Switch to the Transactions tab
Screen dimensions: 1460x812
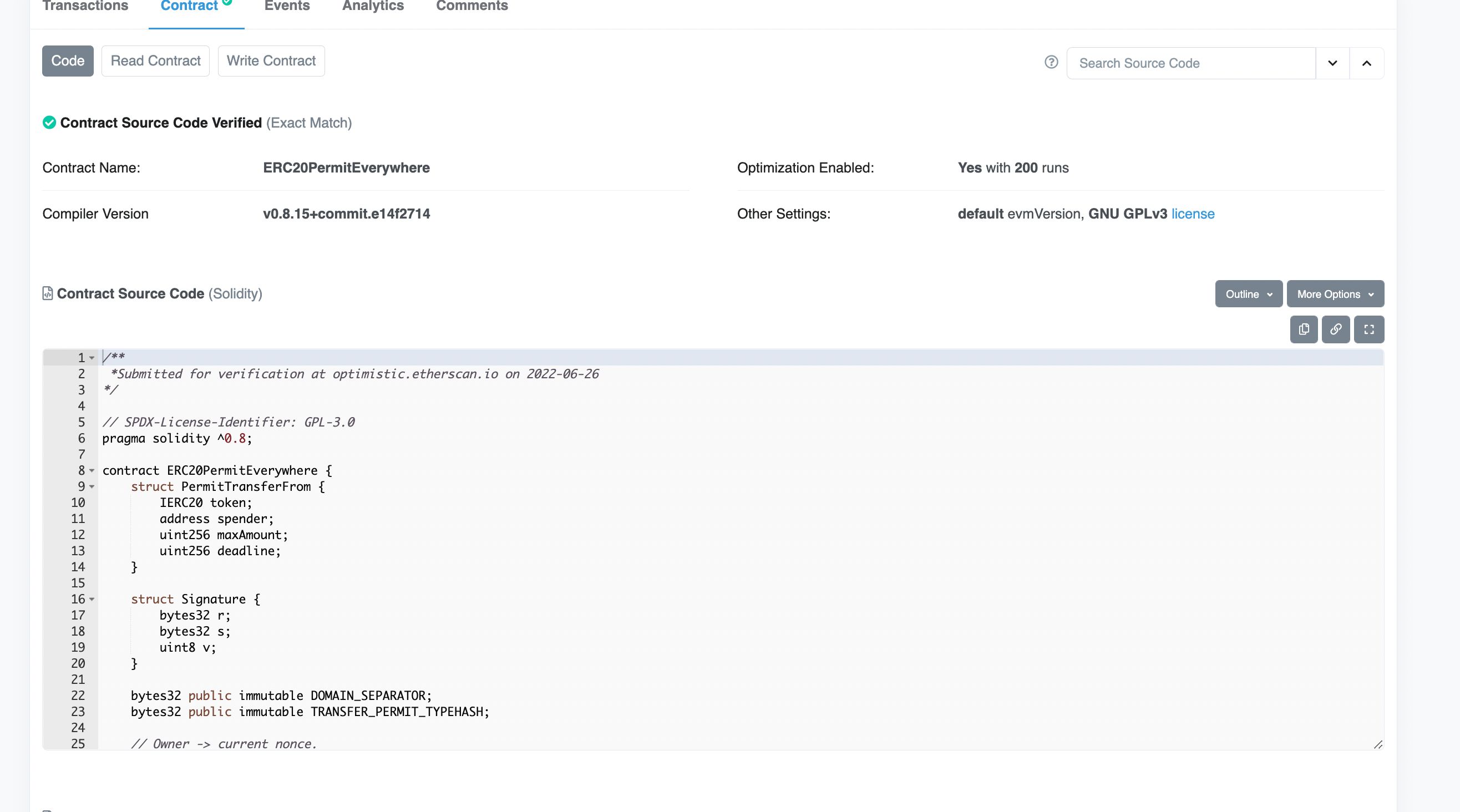pyautogui.click(x=85, y=6)
